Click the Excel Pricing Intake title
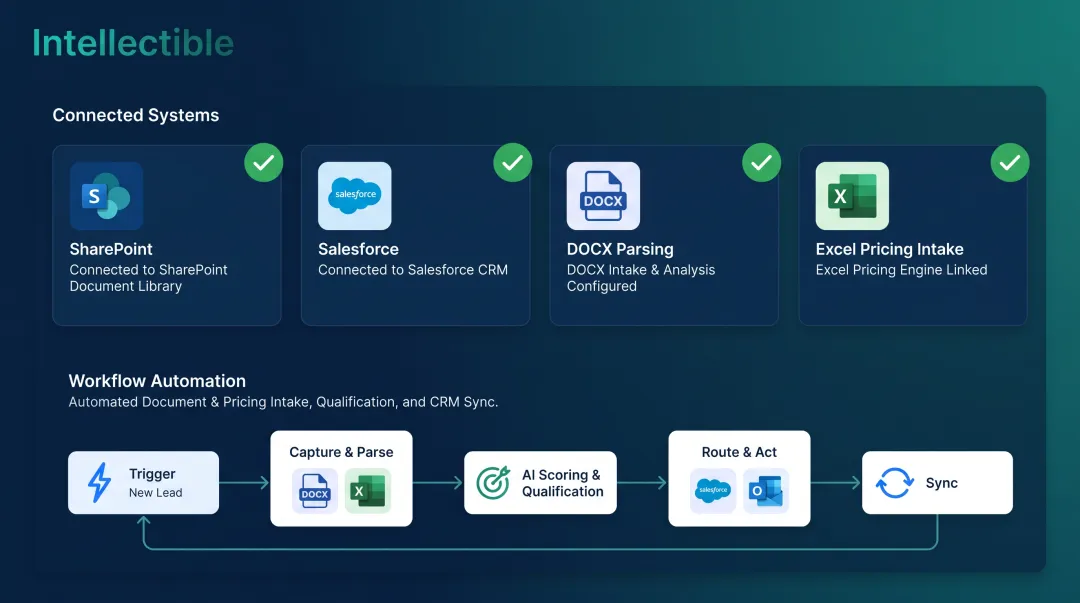This screenshot has height=603, width=1080. pyautogui.click(x=889, y=249)
